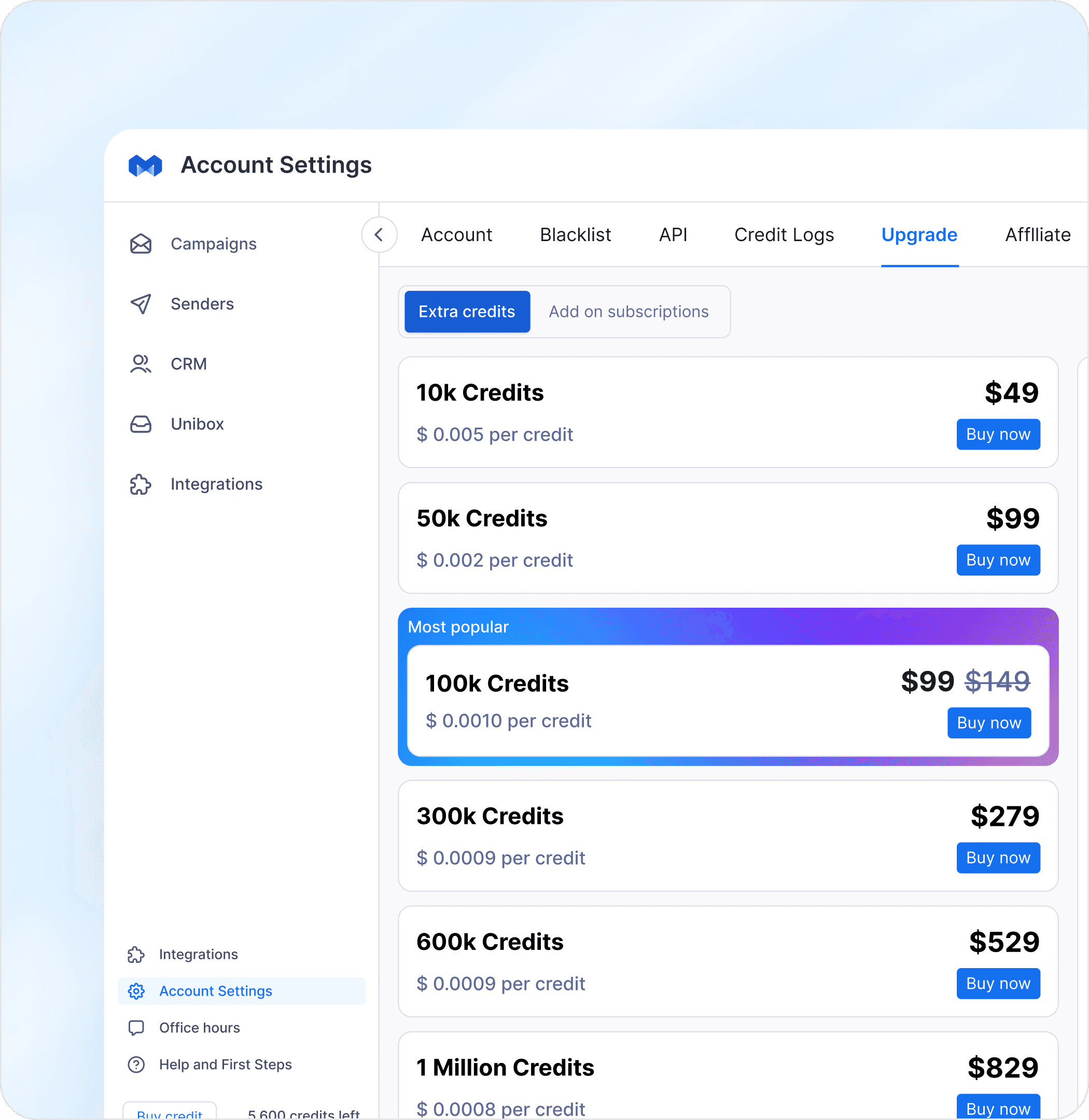Click the Account Settings gear icon
Screen dimensions: 1089x1120
coord(136,991)
